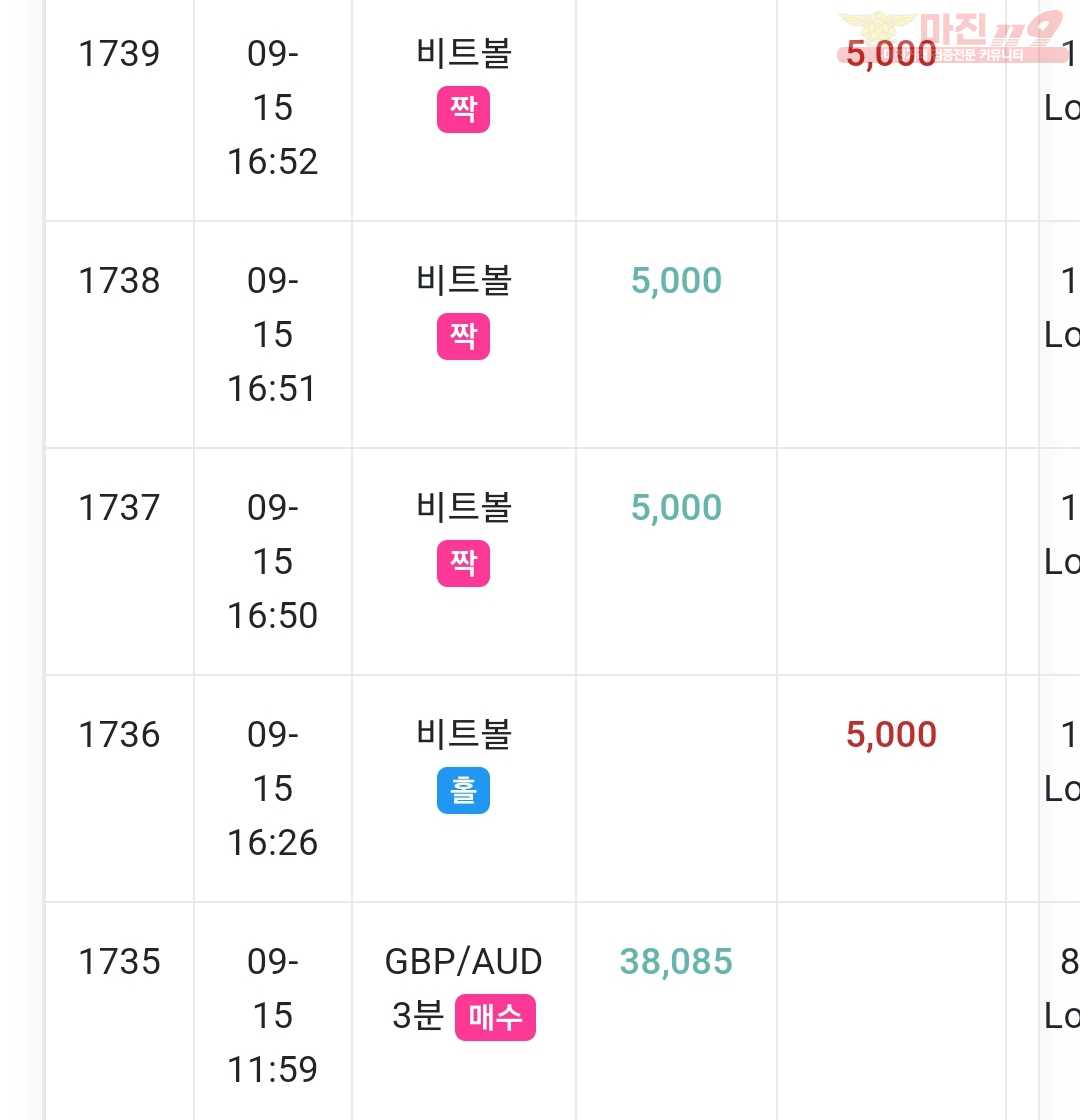1080x1120 pixels.
Task: Select bet number 1736
Action: click(x=119, y=735)
